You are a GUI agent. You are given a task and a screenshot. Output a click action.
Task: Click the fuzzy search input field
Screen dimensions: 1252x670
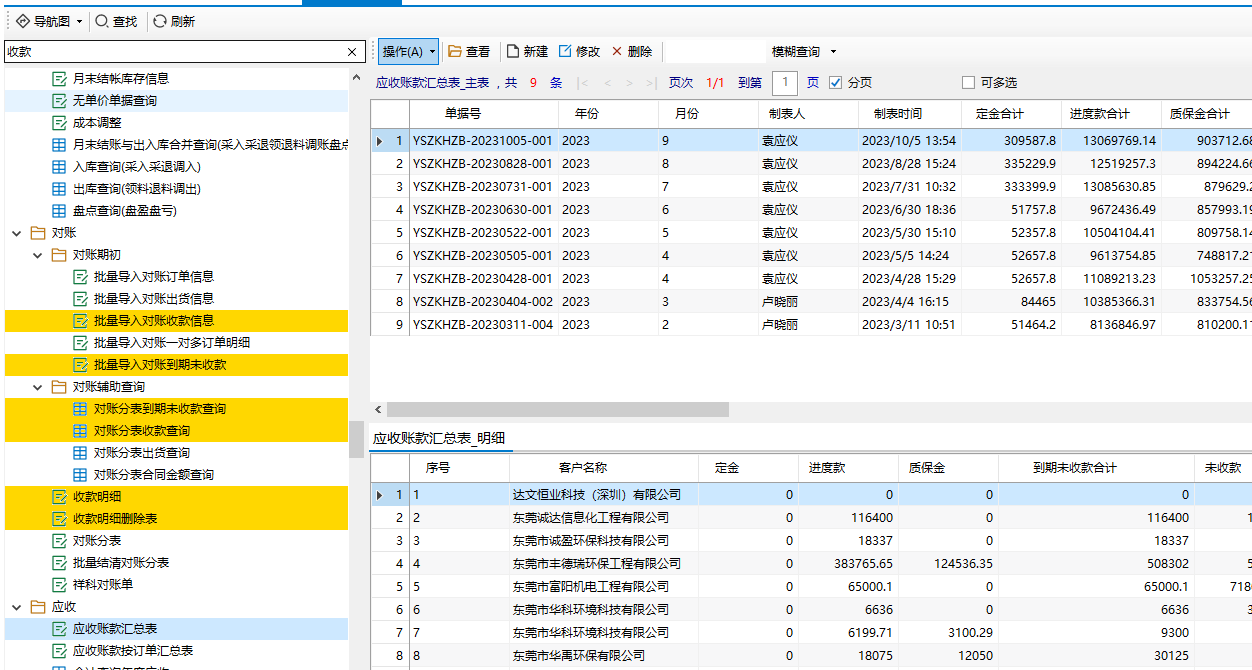click(x=715, y=52)
